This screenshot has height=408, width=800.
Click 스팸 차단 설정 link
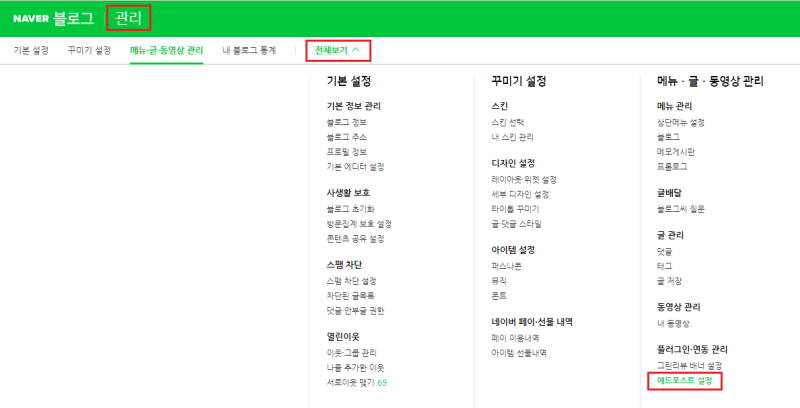pyautogui.click(x=352, y=281)
